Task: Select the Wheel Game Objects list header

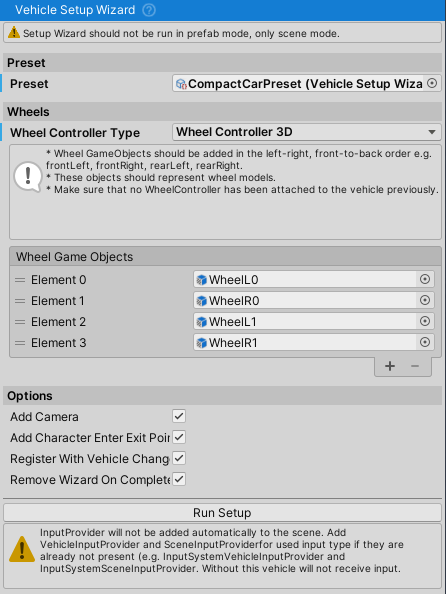Action: (225, 256)
